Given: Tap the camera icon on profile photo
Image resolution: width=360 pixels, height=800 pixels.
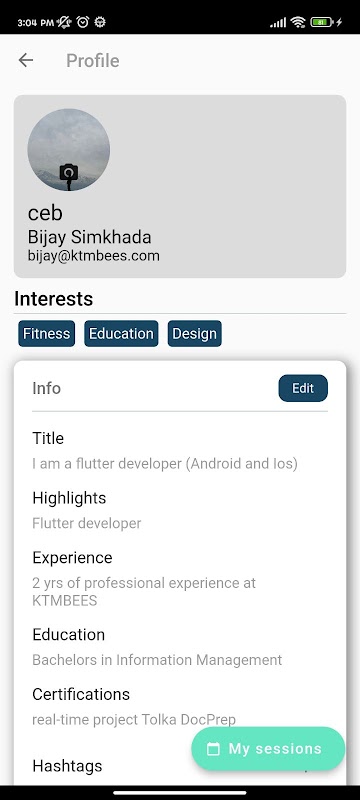Looking at the screenshot, I should coord(68,172).
